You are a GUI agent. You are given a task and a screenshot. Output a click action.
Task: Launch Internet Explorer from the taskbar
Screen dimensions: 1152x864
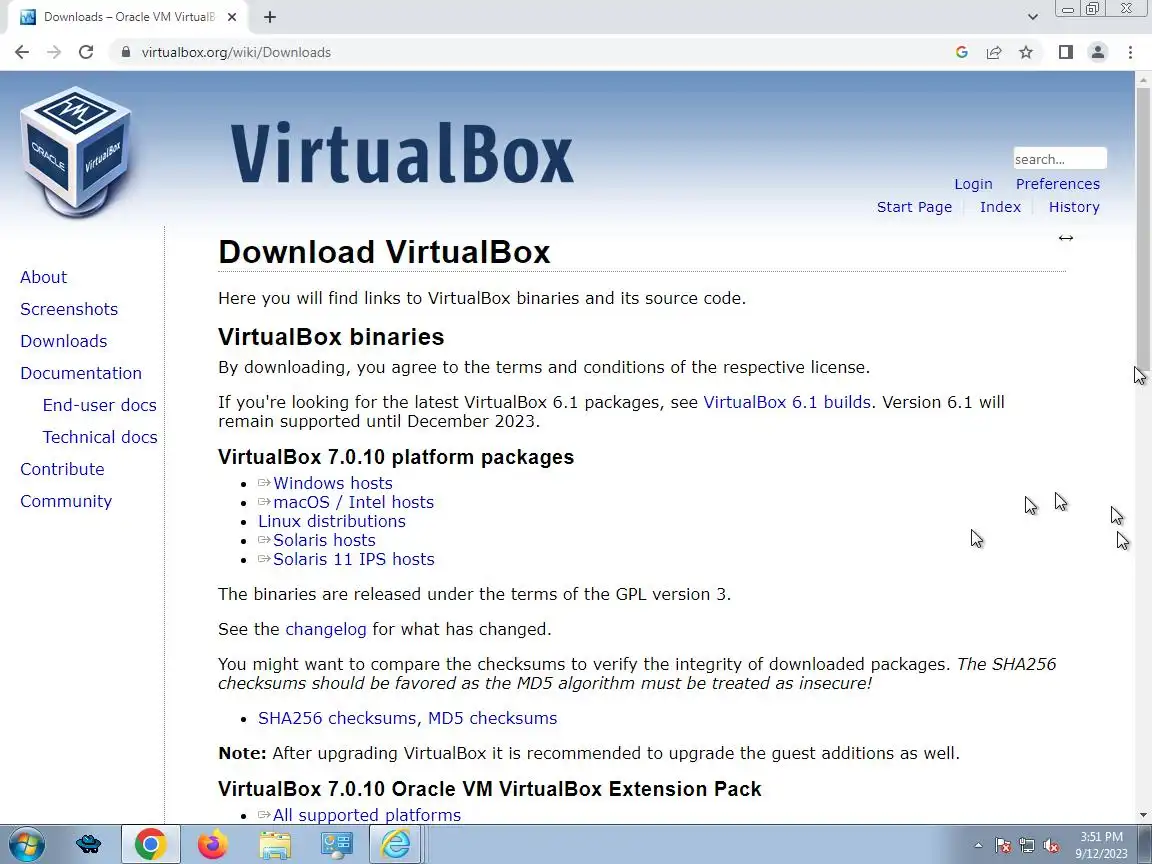click(x=395, y=844)
